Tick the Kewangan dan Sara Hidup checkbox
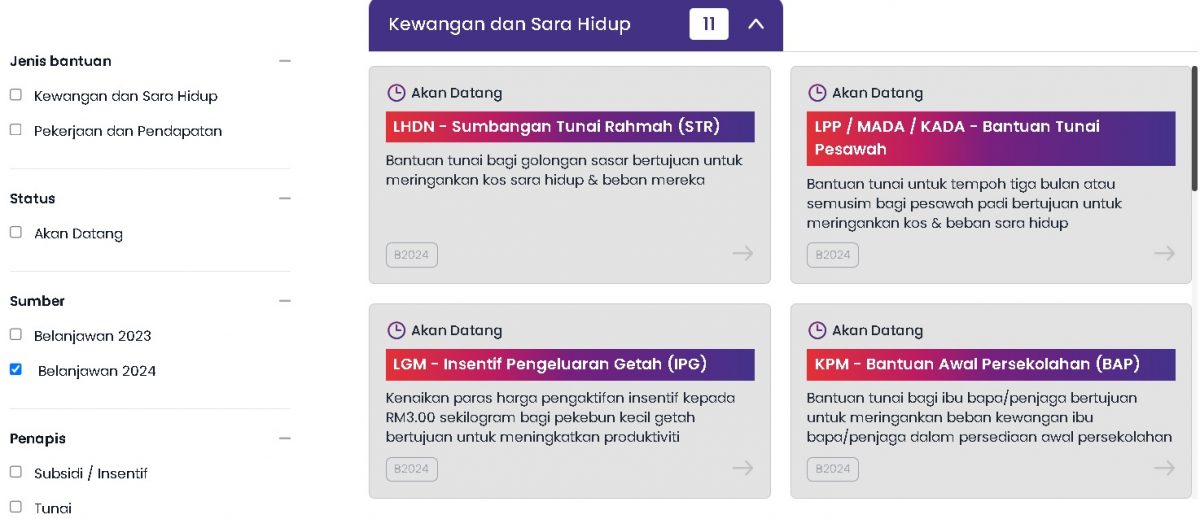Viewport: 1200px width, 519px height. coord(16,95)
